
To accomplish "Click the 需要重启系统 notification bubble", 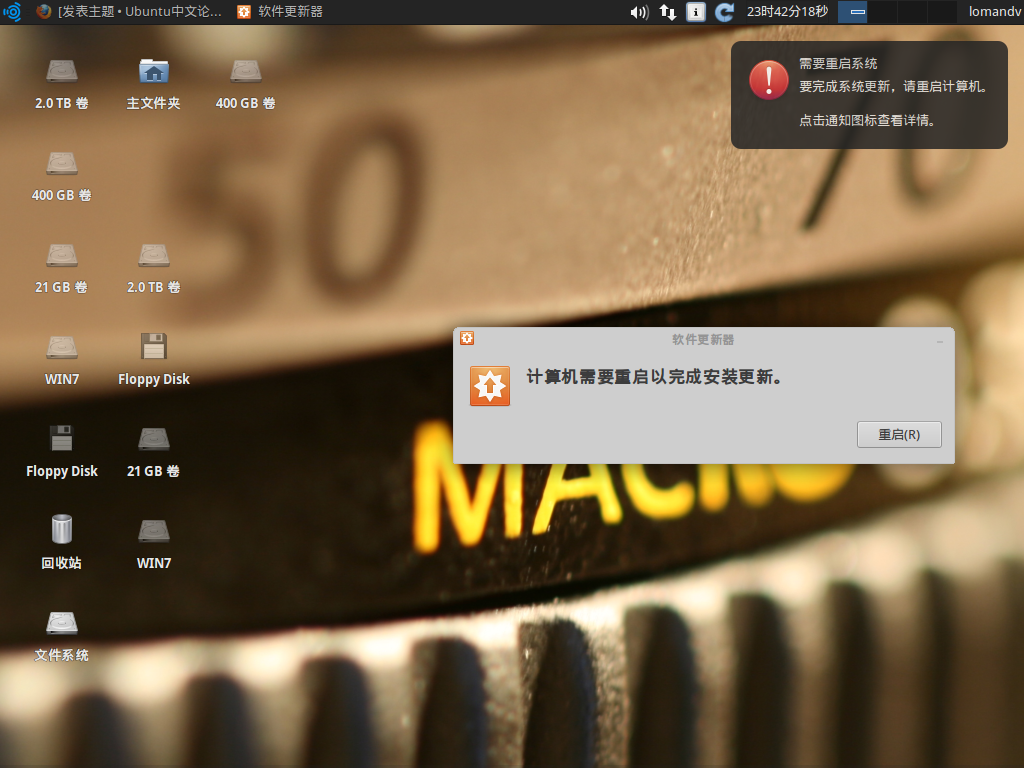I will pyautogui.click(x=869, y=95).
